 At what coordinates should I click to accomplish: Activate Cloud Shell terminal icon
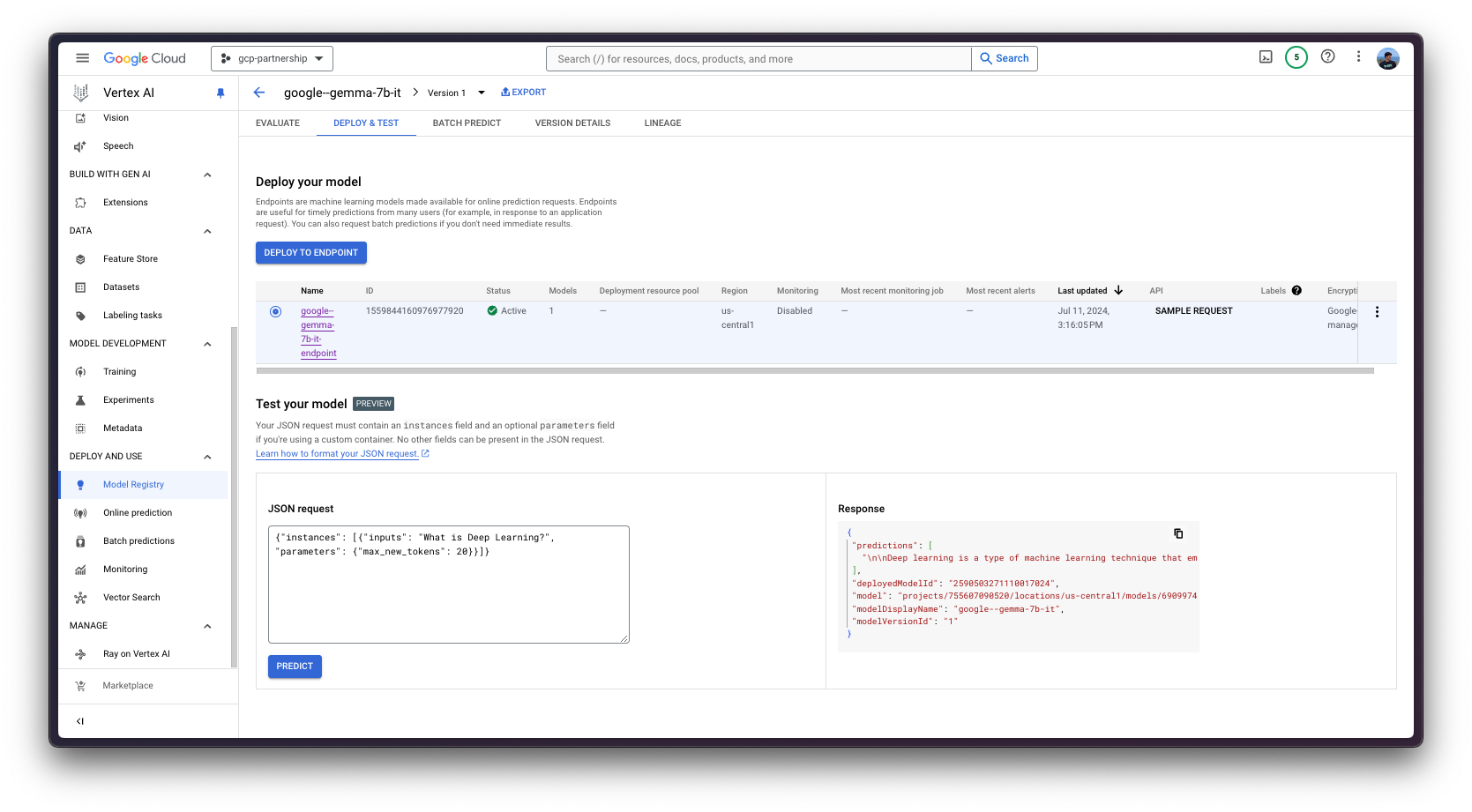tap(1266, 57)
